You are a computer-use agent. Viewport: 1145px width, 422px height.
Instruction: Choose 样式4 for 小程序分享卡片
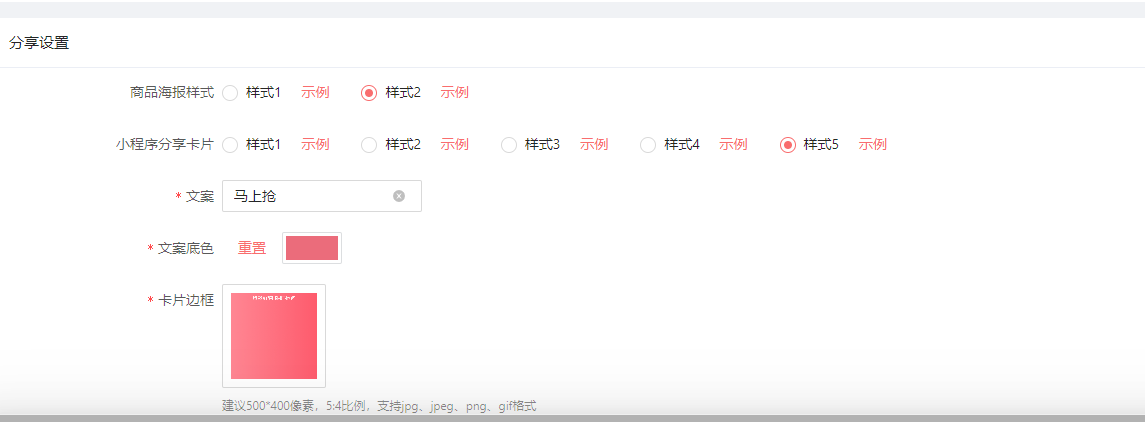(x=648, y=145)
